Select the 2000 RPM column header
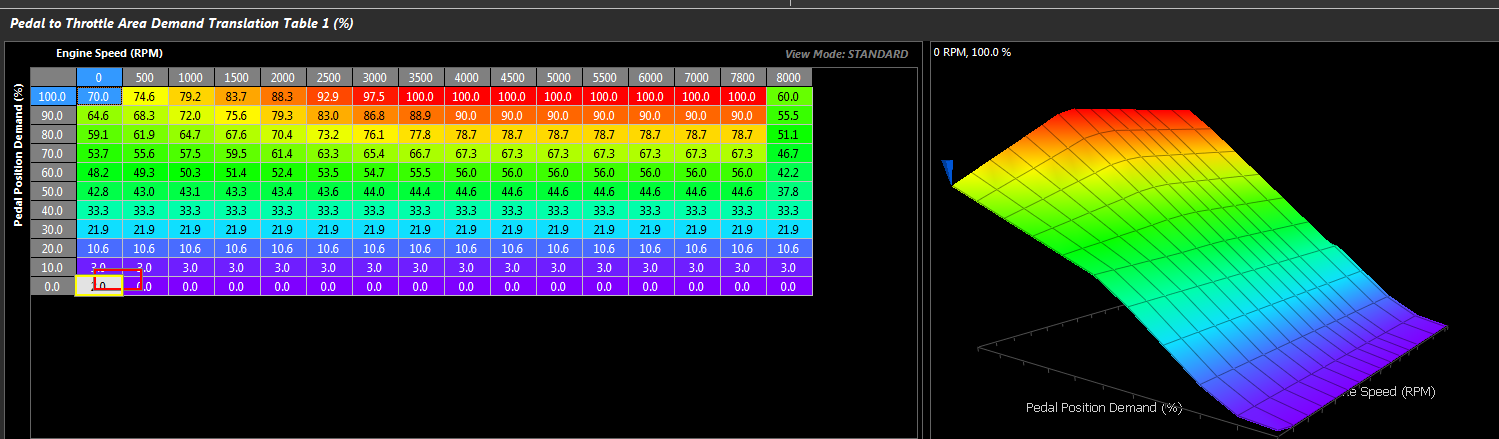Image resolution: width=1499 pixels, height=439 pixels. [x=283, y=77]
